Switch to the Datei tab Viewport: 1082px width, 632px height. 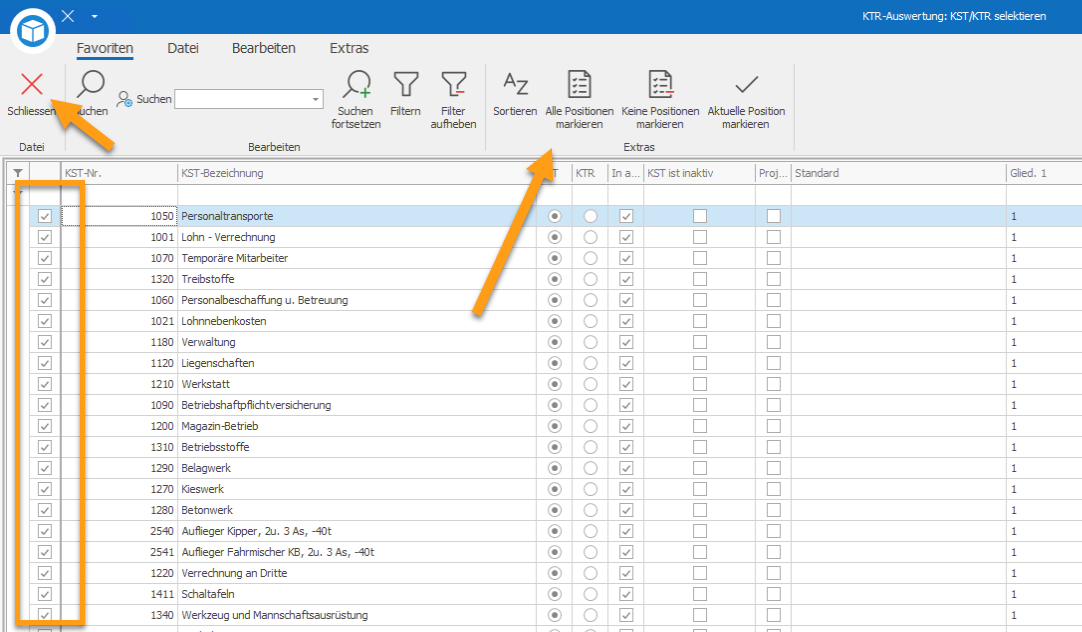pyautogui.click(x=183, y=48)
